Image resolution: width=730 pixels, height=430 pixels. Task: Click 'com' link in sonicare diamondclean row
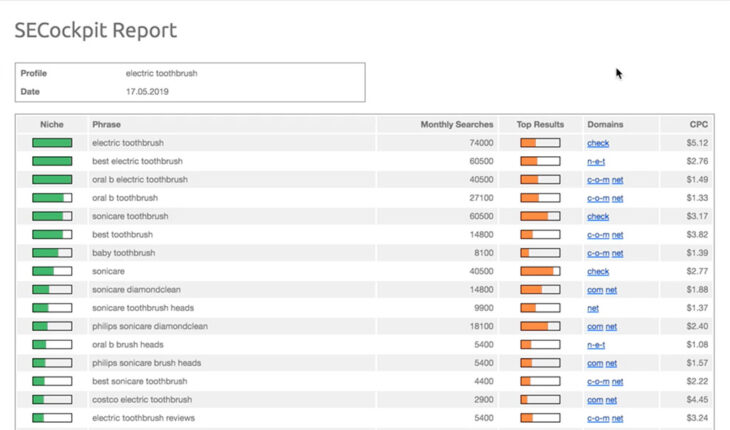coord(594,290)
